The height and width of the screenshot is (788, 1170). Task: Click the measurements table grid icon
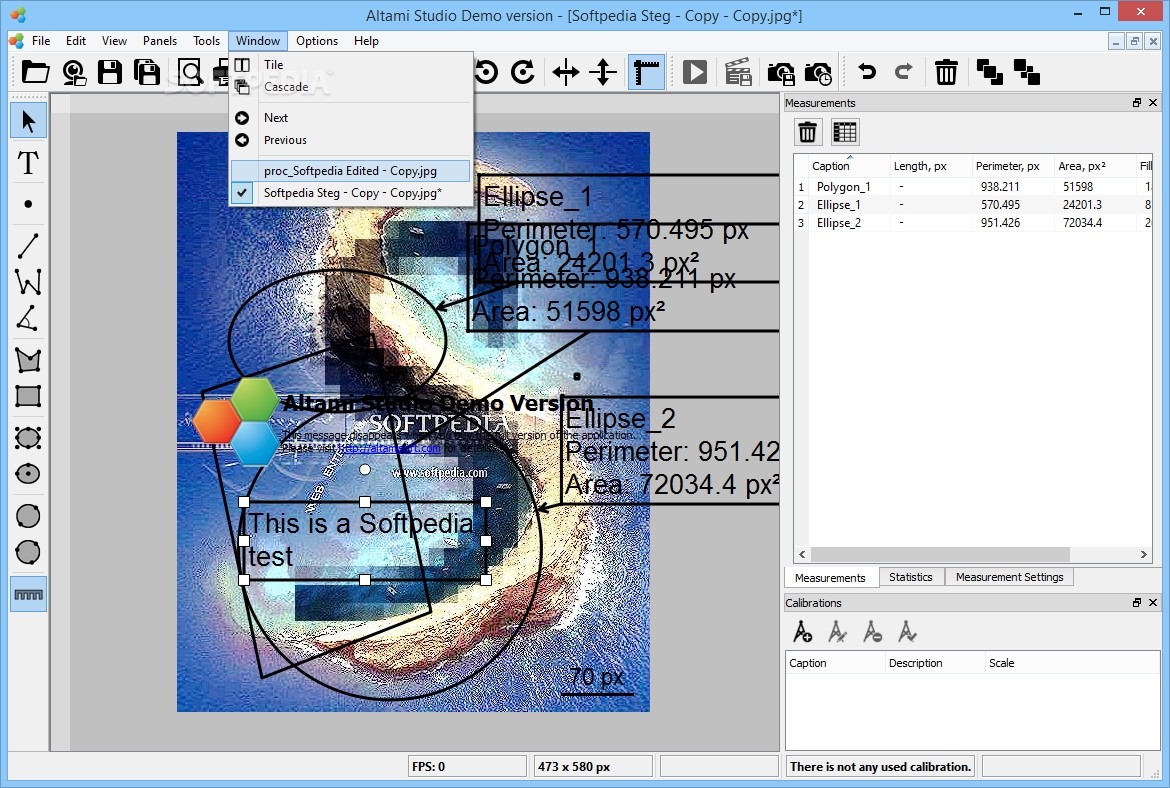pos(845,132)
